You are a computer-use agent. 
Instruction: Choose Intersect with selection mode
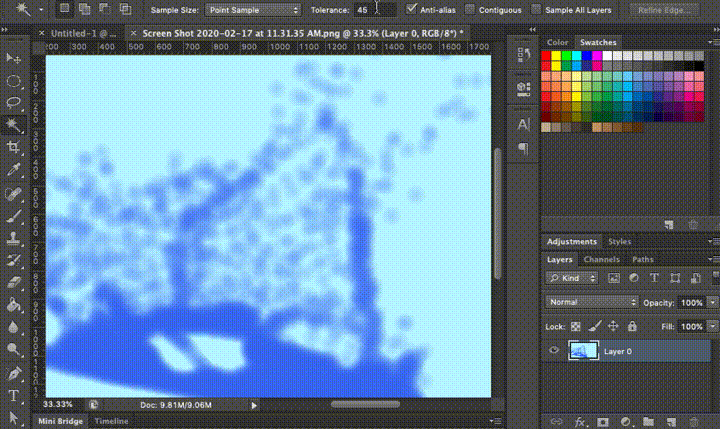125,9
